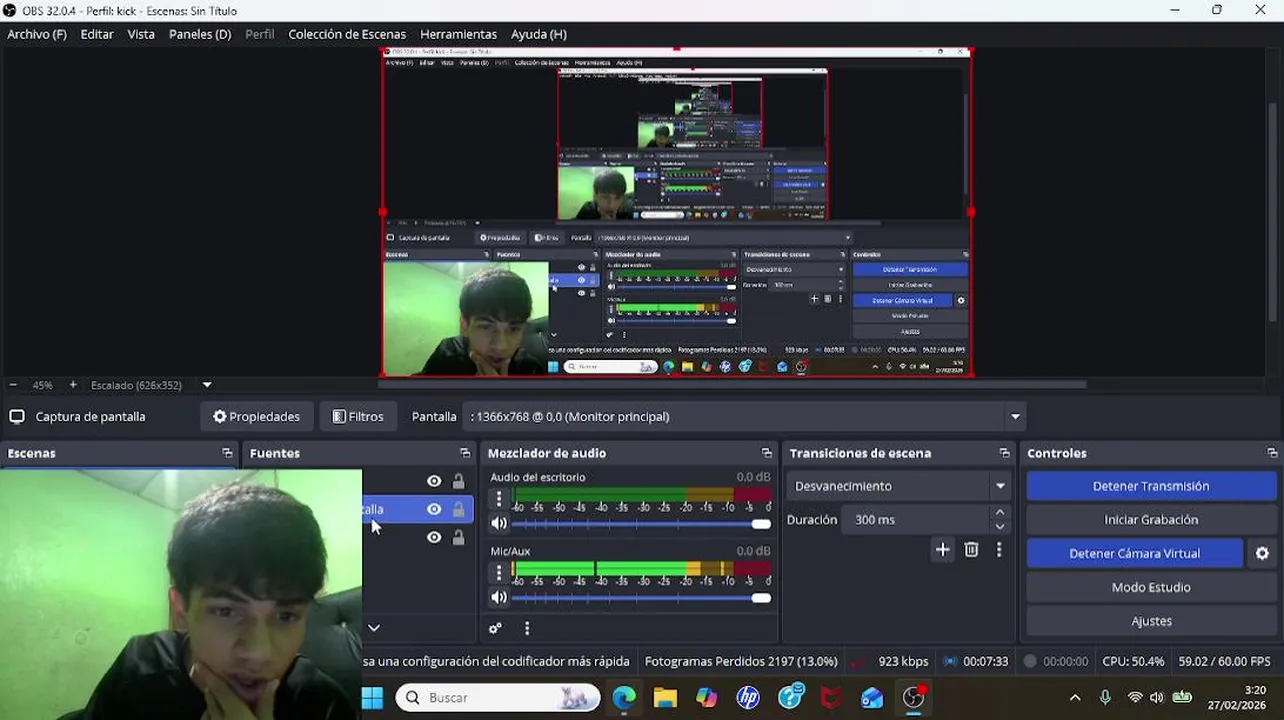Pop out the Transiciones de escena dock
This screenshot has width=1284, height=720.
point(1005,453)
